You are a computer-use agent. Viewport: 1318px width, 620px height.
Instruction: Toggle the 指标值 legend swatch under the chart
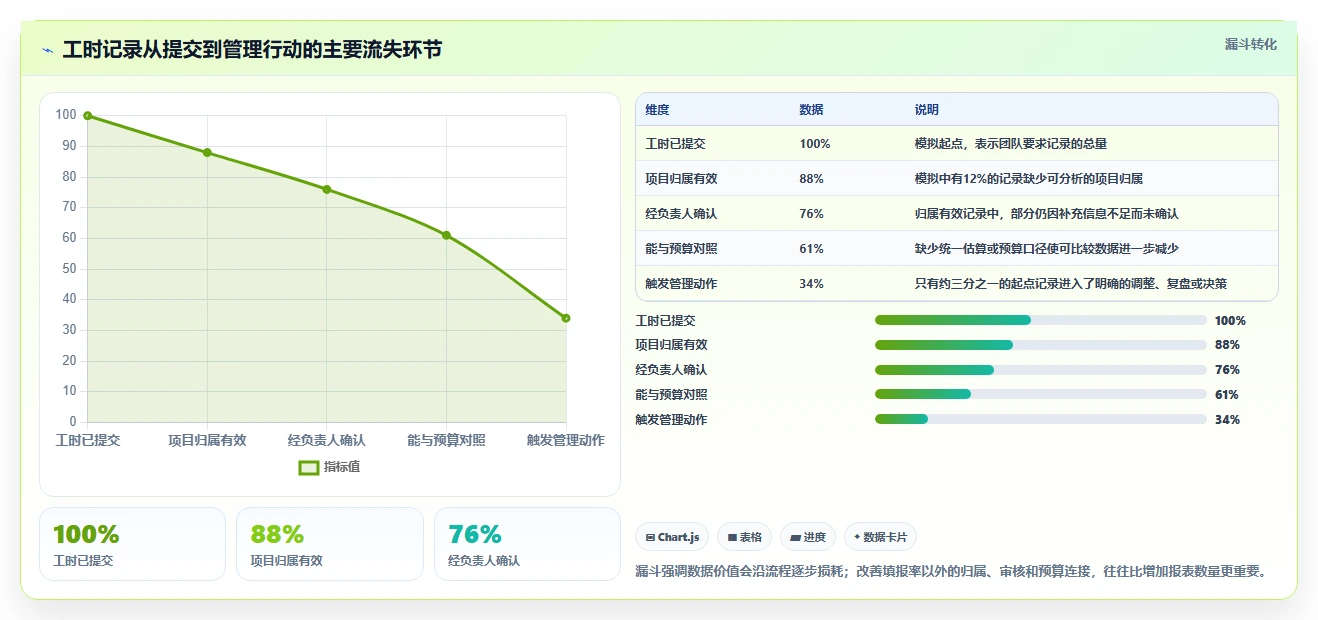pos(309,467)
